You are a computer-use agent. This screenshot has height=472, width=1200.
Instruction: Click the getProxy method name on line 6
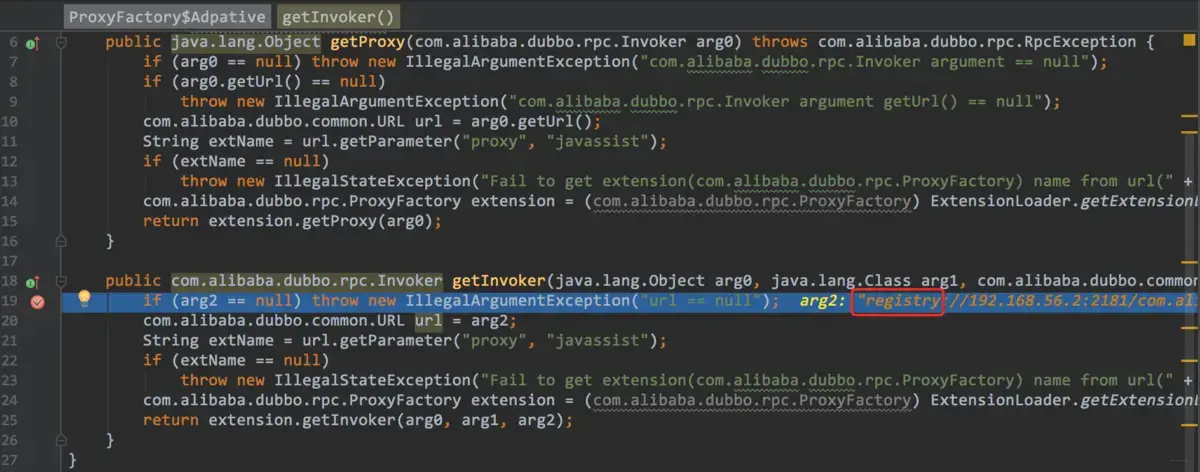(367, 42)
